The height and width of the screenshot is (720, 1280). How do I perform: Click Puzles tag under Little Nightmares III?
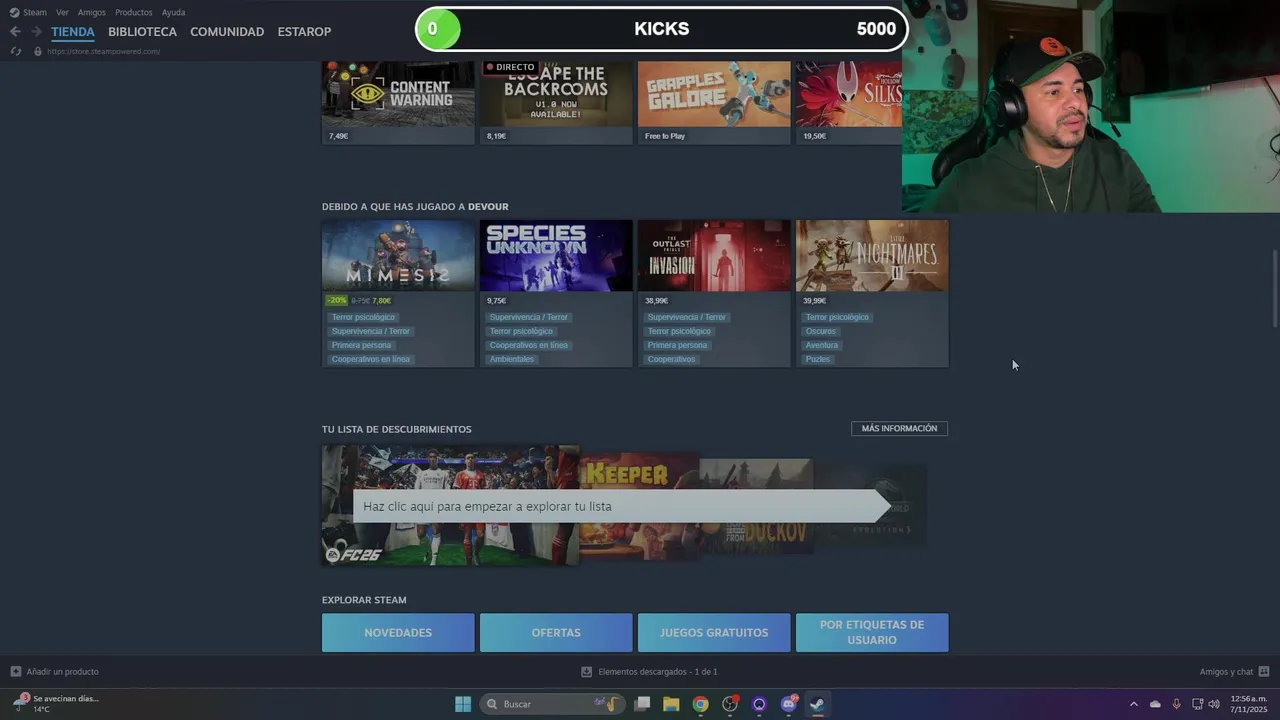click(x=818, y=359)
